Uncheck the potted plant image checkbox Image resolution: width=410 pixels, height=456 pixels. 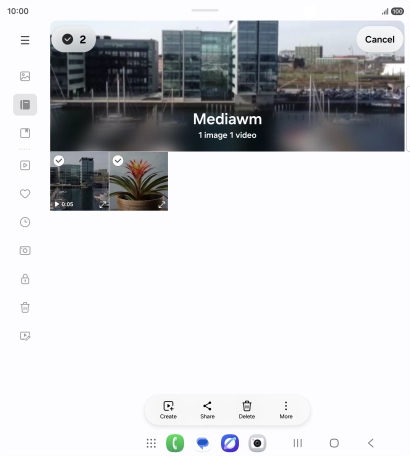coord(118,161)
